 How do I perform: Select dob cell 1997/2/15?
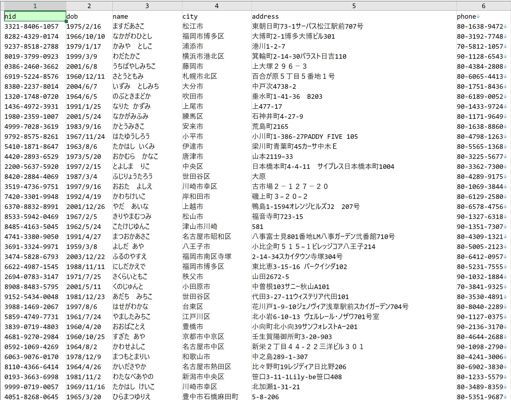click(89, 166)
